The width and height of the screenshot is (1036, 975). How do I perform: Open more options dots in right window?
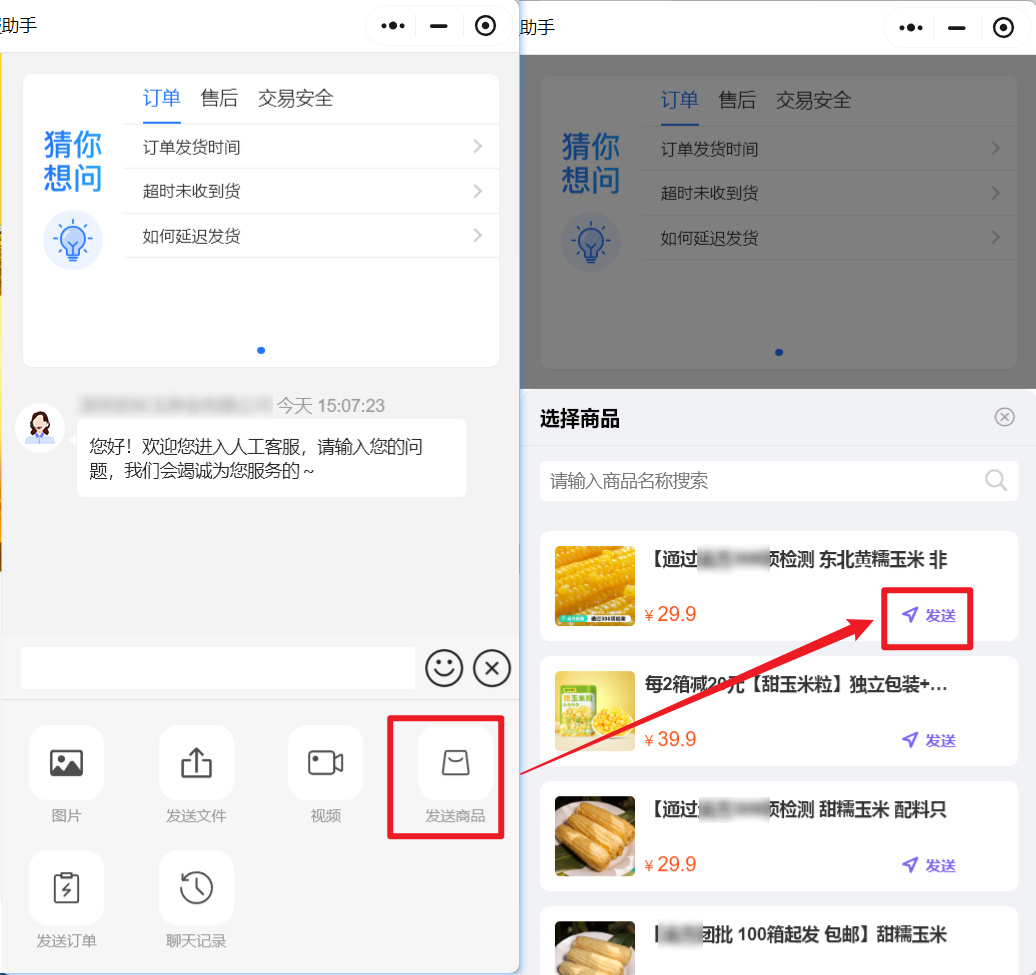911,28
